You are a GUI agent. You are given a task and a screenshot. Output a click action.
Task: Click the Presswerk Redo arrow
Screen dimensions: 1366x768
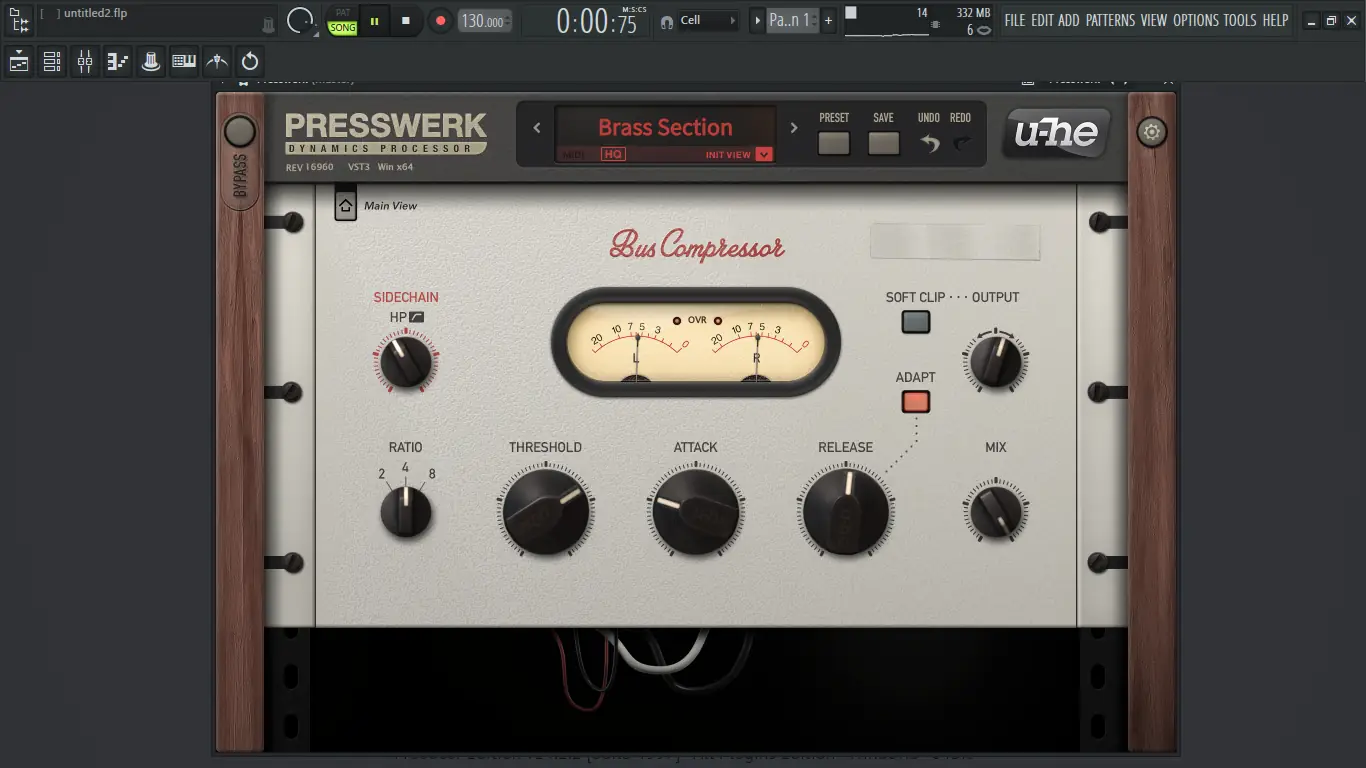click(x=961, y=144)
